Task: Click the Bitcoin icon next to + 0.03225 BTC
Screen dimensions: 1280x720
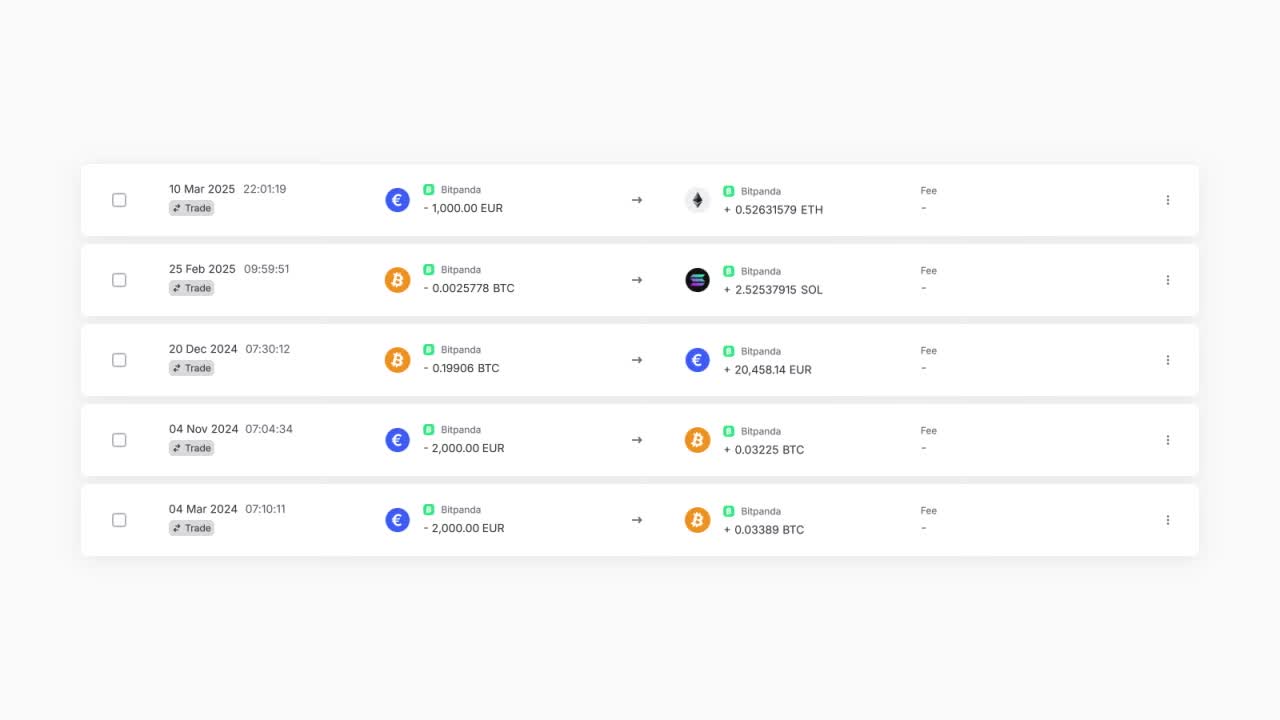Action: pyautogui.click(x=697, y=440)
